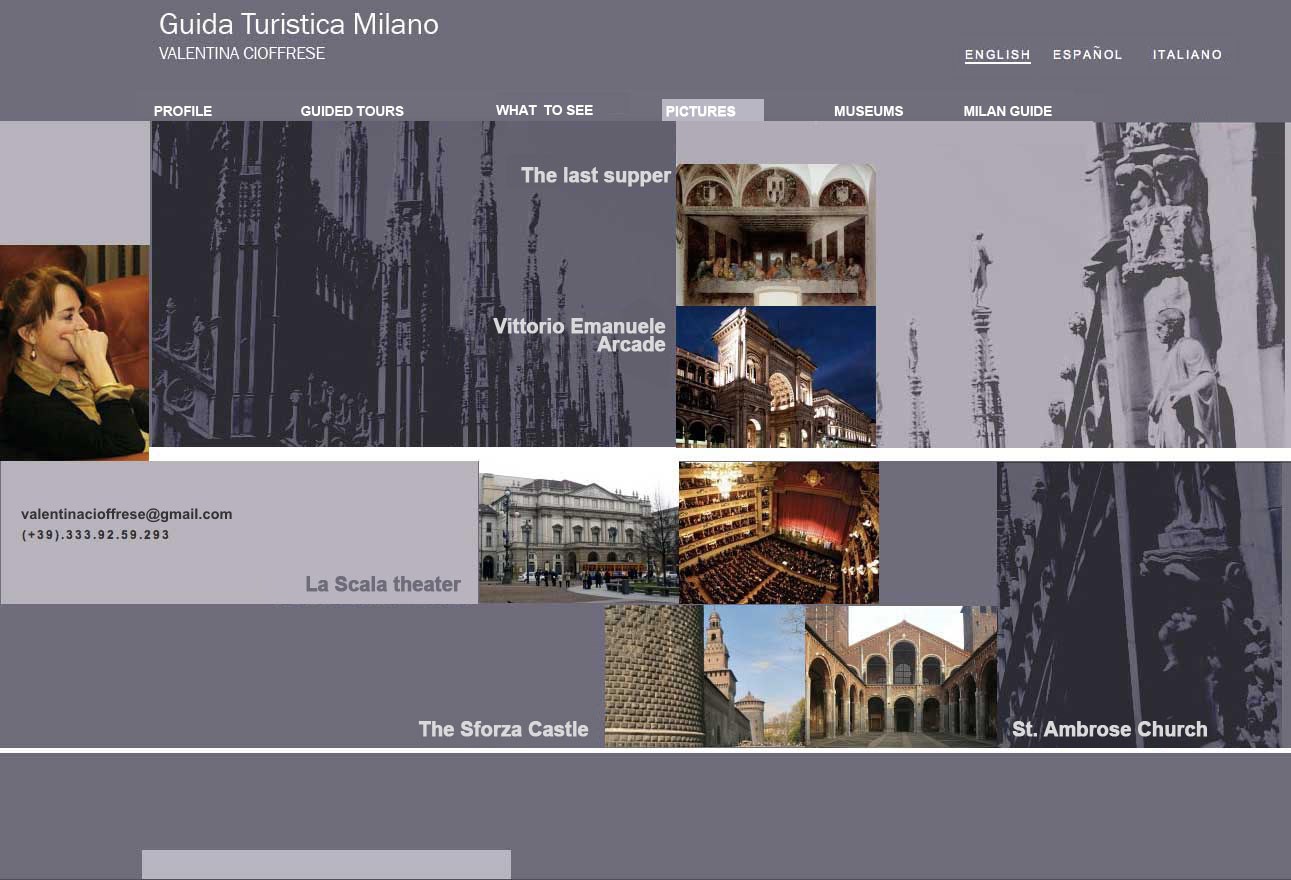Open the Last Supper painting thumbnail
Screen dimensions: 1291x880
click(x=775, y=234)
